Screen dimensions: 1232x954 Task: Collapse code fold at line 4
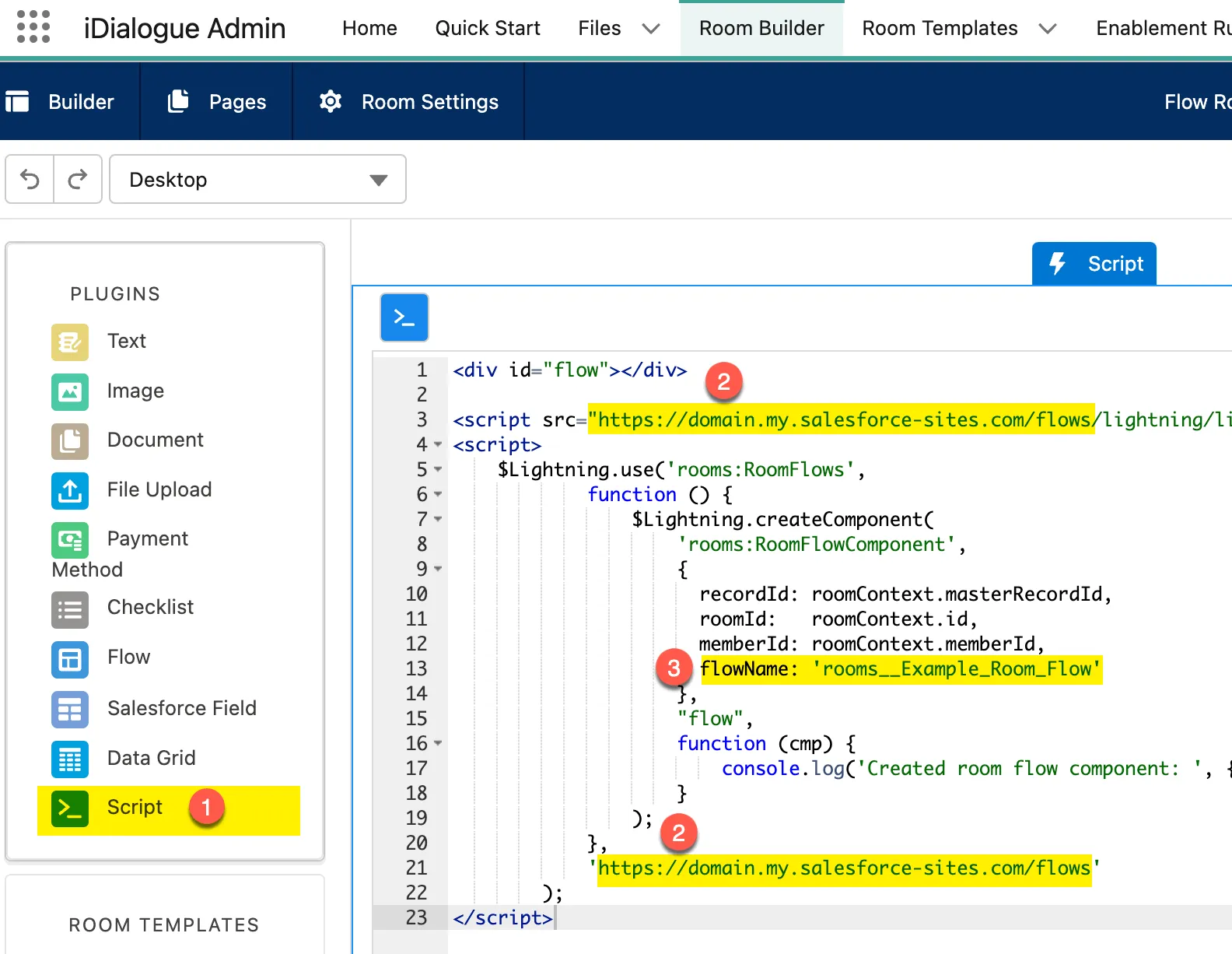tap(438, 445)
